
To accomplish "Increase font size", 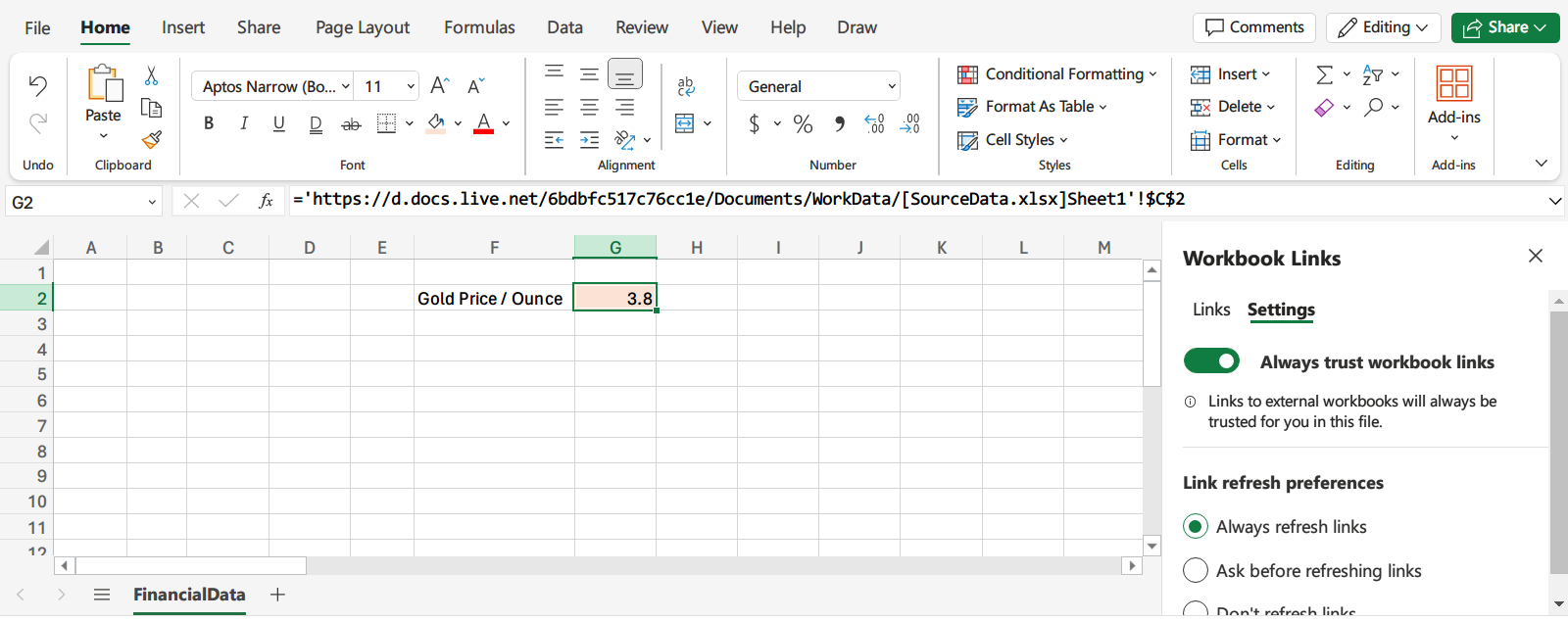I will pos(440,86).
